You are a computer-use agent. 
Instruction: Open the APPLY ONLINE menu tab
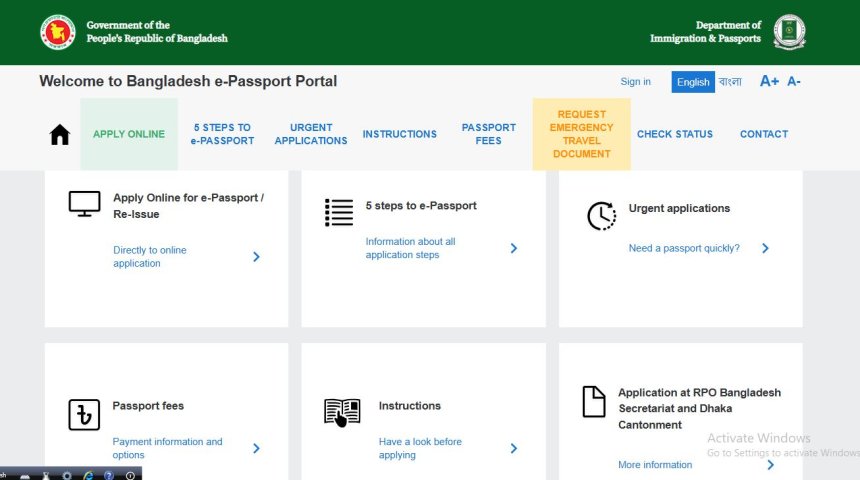coord(129,134)
